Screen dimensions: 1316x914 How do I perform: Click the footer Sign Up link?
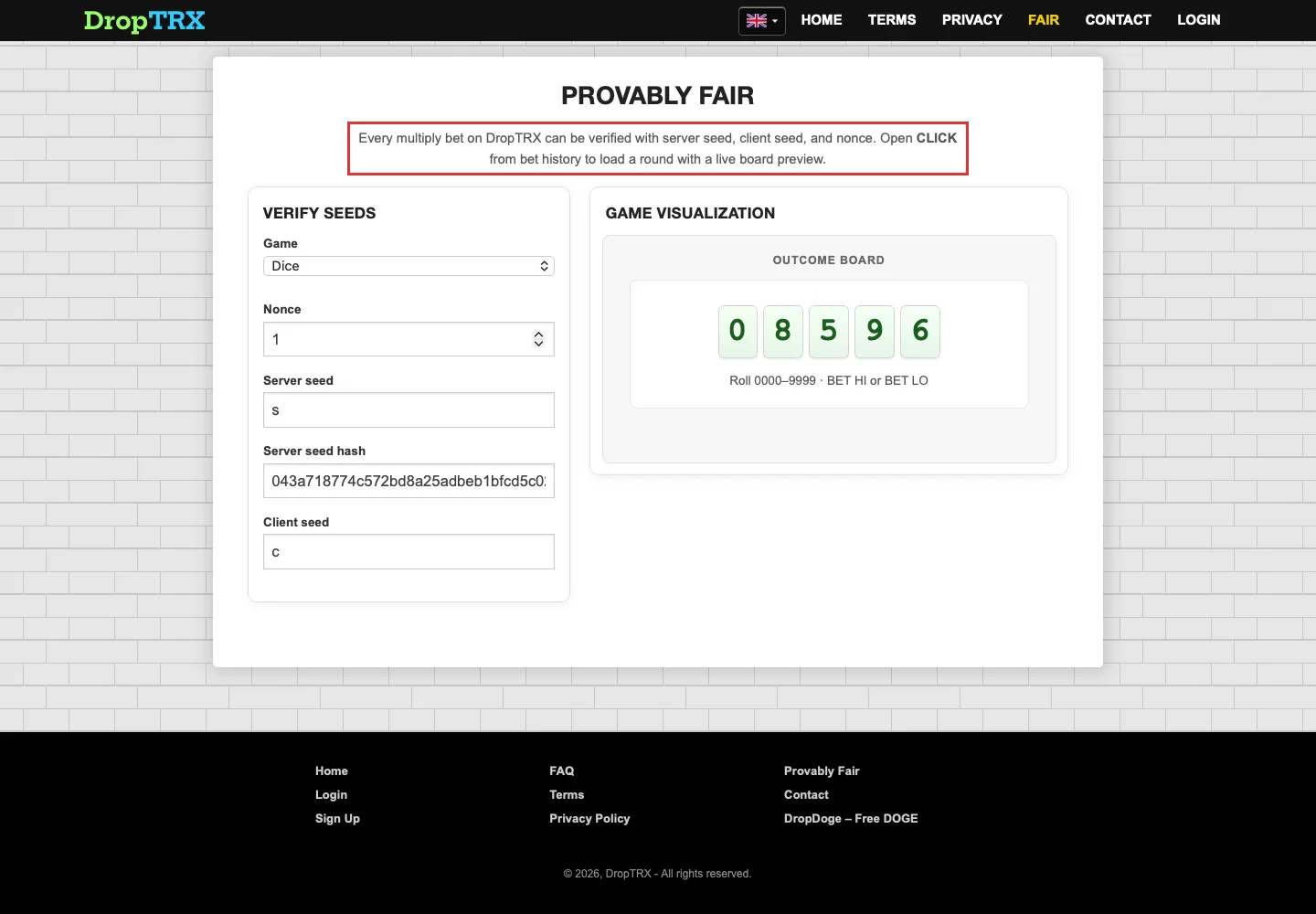[337, 819]
